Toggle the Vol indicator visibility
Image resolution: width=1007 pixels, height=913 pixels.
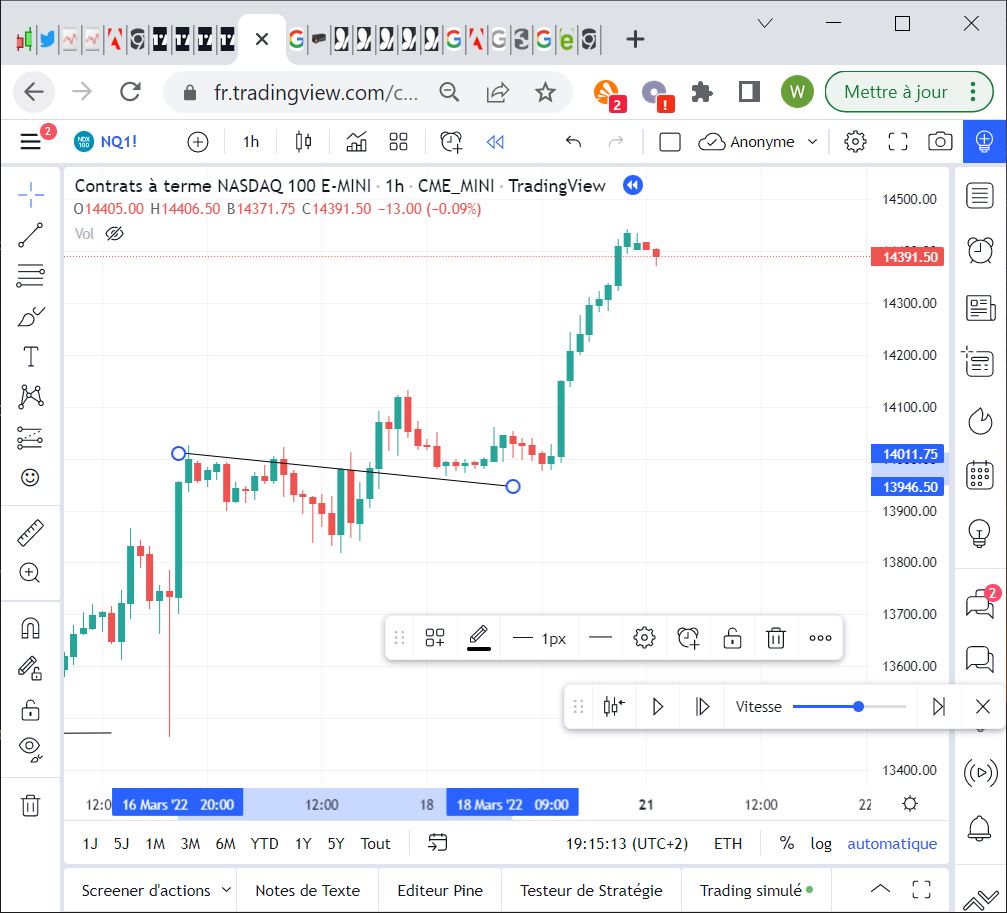114,234
